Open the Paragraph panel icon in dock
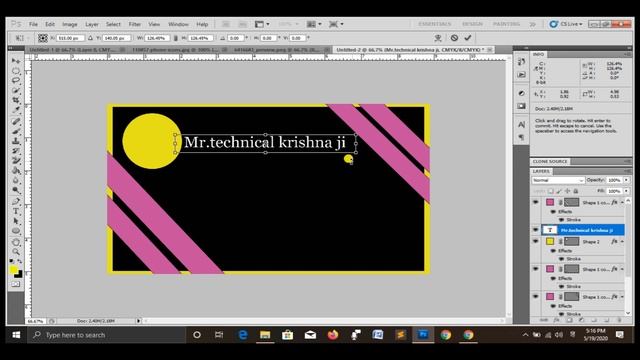Screen dimensions: 640x360 click(521, 137)
